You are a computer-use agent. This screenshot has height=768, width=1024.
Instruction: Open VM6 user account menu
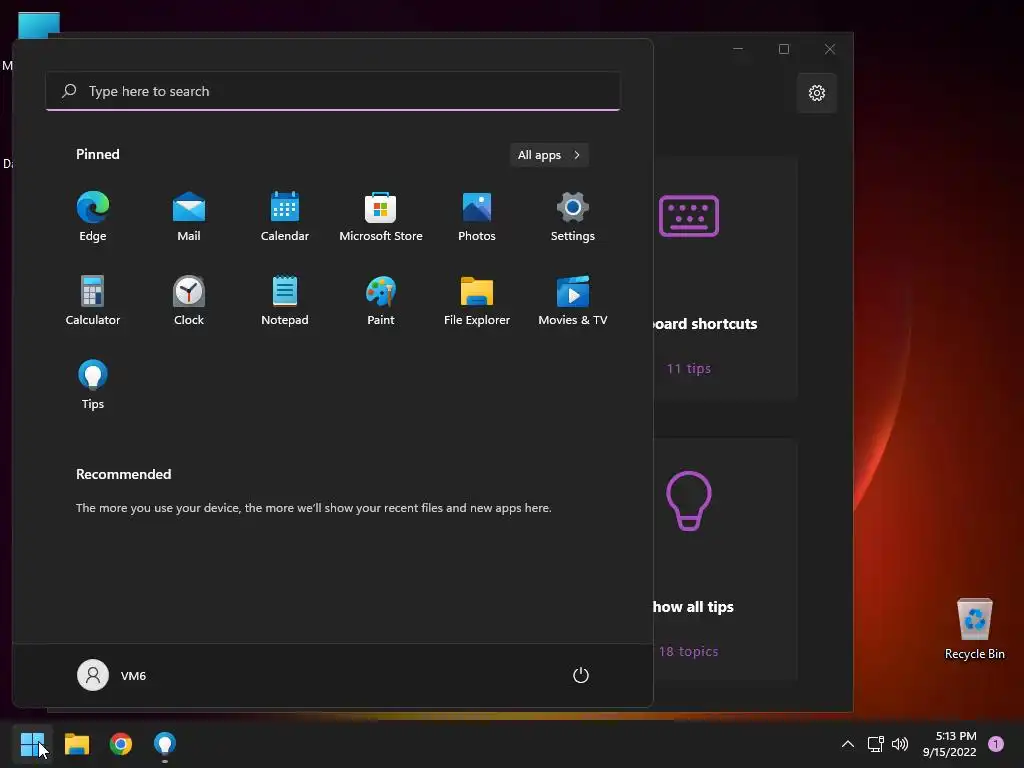coord(112,675)
